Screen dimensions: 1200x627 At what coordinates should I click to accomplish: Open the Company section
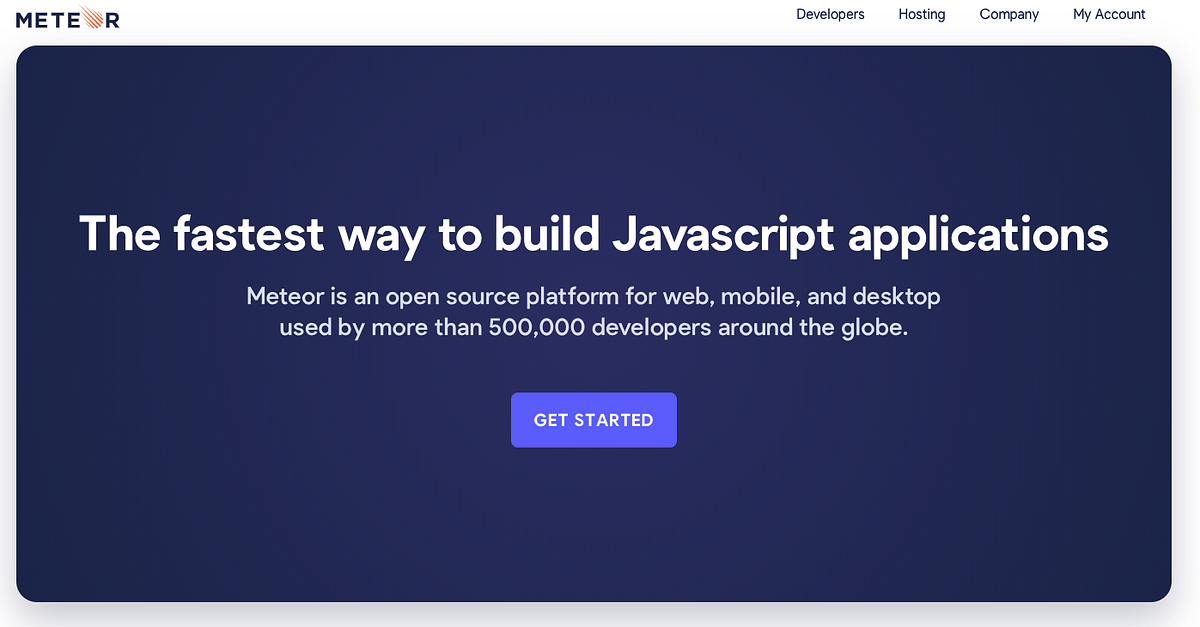tap(1009, 14)
